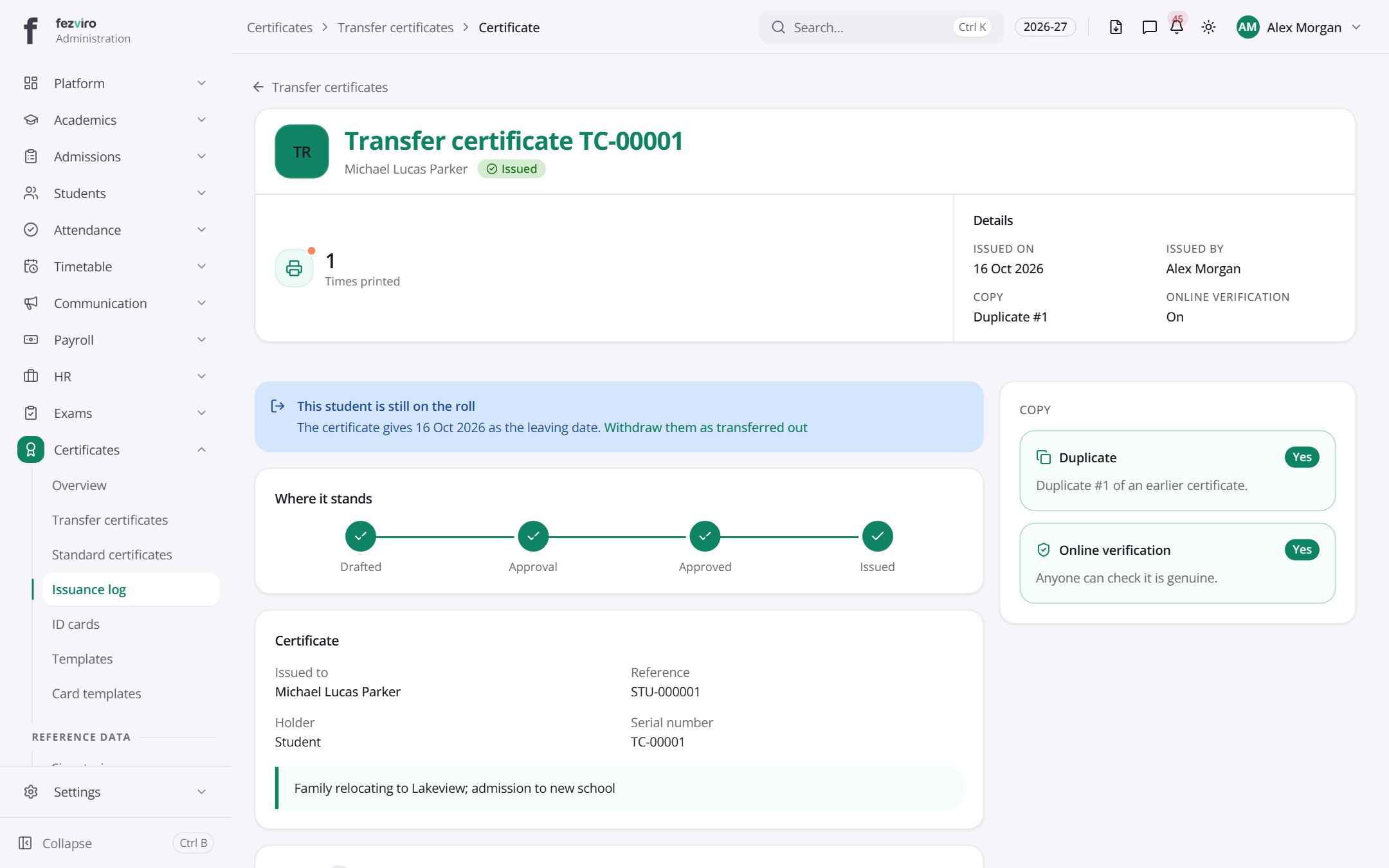The width and height of the screenshot is (1389, 868).
Task: Click the Exams clipboard-check icon
Action: pos(31,413)
